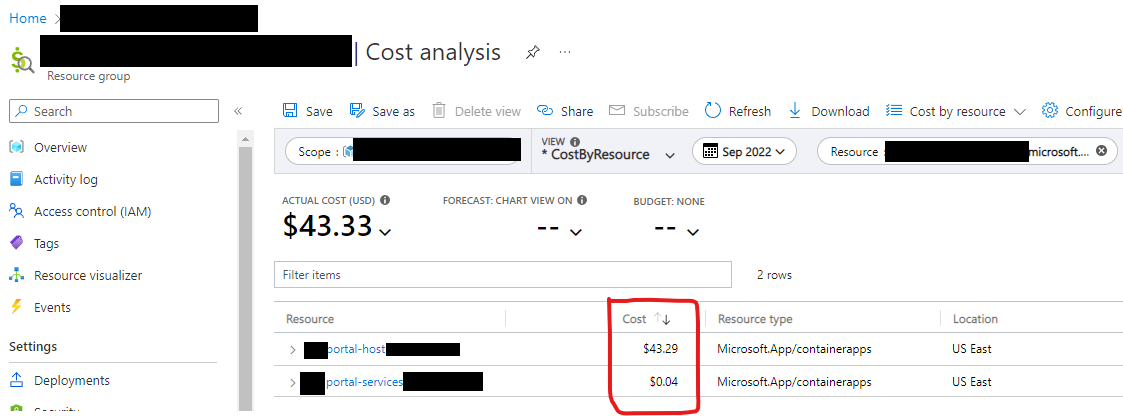Open the Cost by resource dropdown
Screen dimensions: 1123x416
click(957, 111)
